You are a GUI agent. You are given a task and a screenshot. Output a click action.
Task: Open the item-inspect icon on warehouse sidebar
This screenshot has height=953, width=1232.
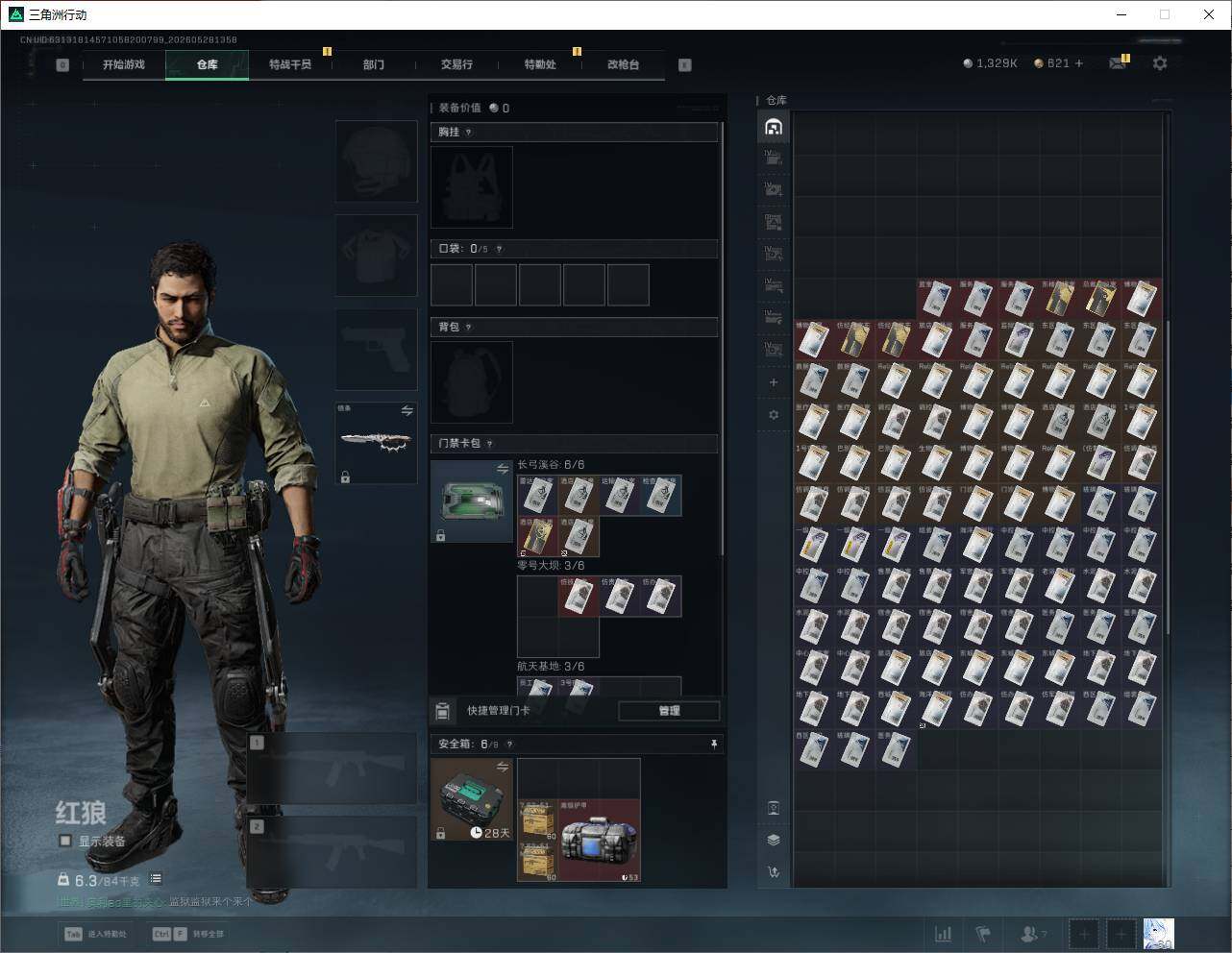(774, 808)
